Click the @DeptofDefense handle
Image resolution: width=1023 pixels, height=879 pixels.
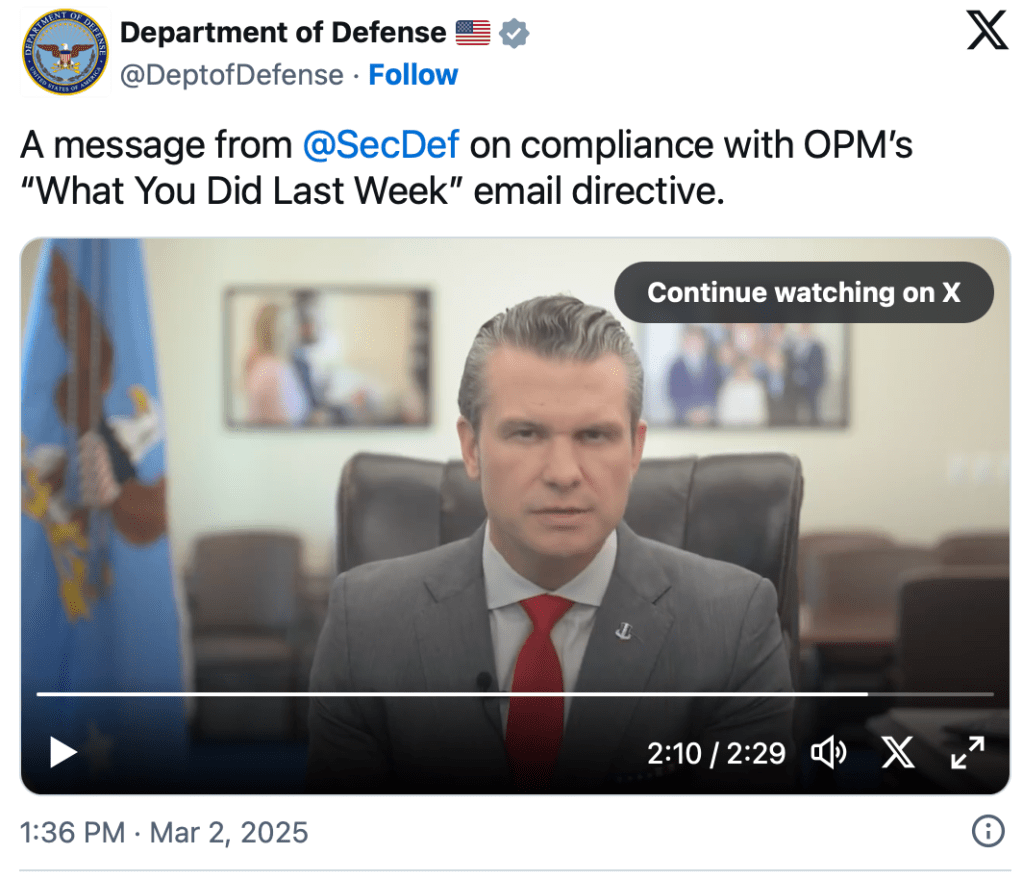[232, 75]
